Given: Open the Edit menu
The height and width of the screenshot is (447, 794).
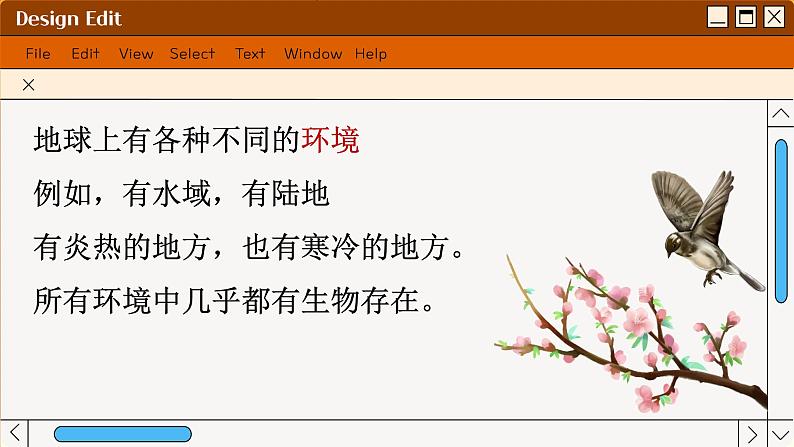Looking at the screenshot, I should tap(85, 54).
